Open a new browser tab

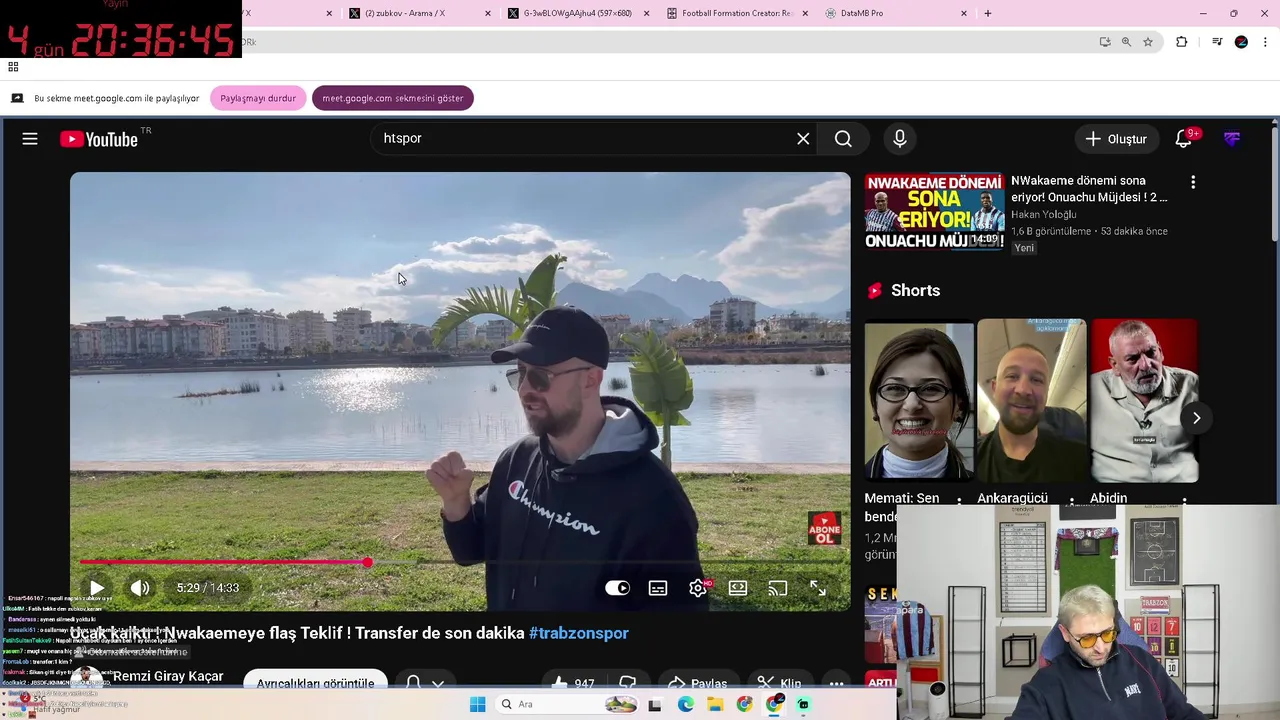[x=988, y=13]
